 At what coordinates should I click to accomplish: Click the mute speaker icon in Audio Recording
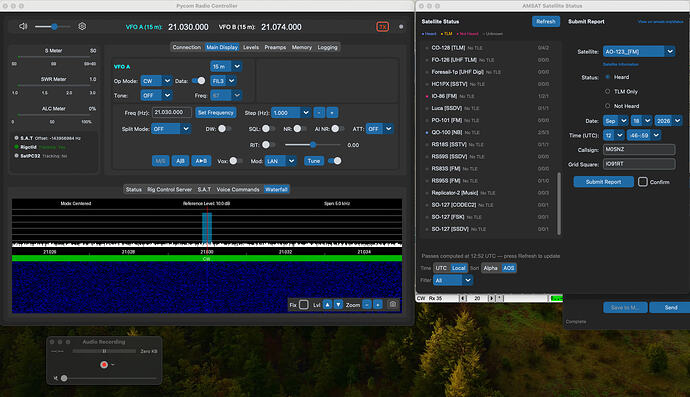click(55, 378)
